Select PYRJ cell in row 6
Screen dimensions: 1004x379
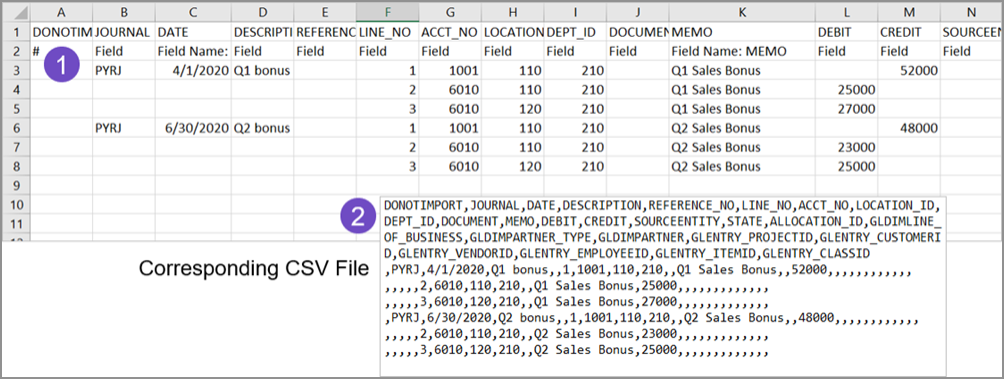pyautogui.click(x=124, y=127)
